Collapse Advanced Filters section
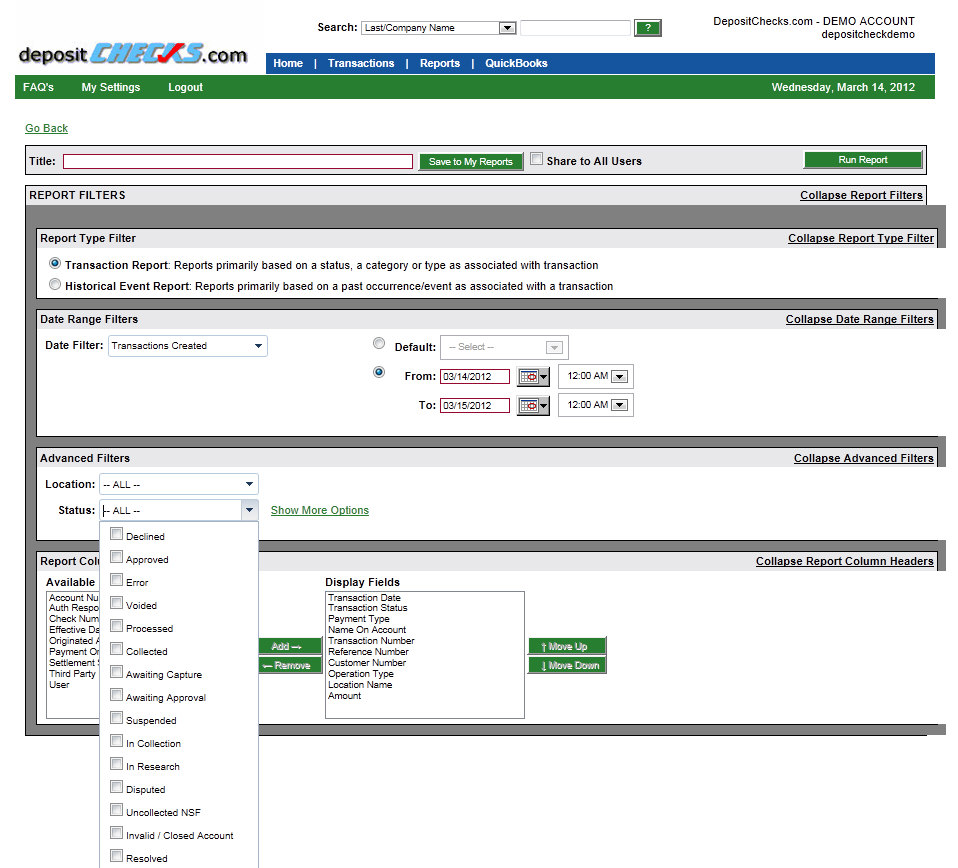This screenshot has width=958, height=868. coord(863,458)
